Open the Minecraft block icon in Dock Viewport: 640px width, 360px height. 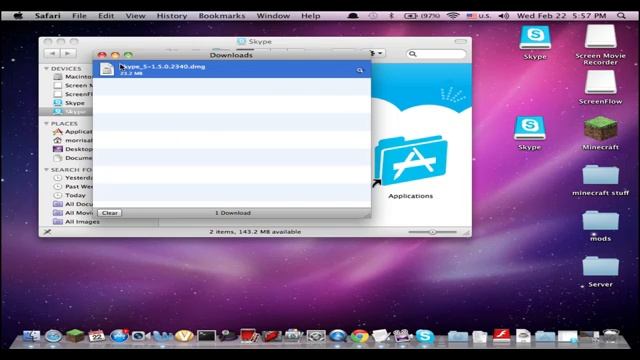pyautogui.click(x=75, y=336)
